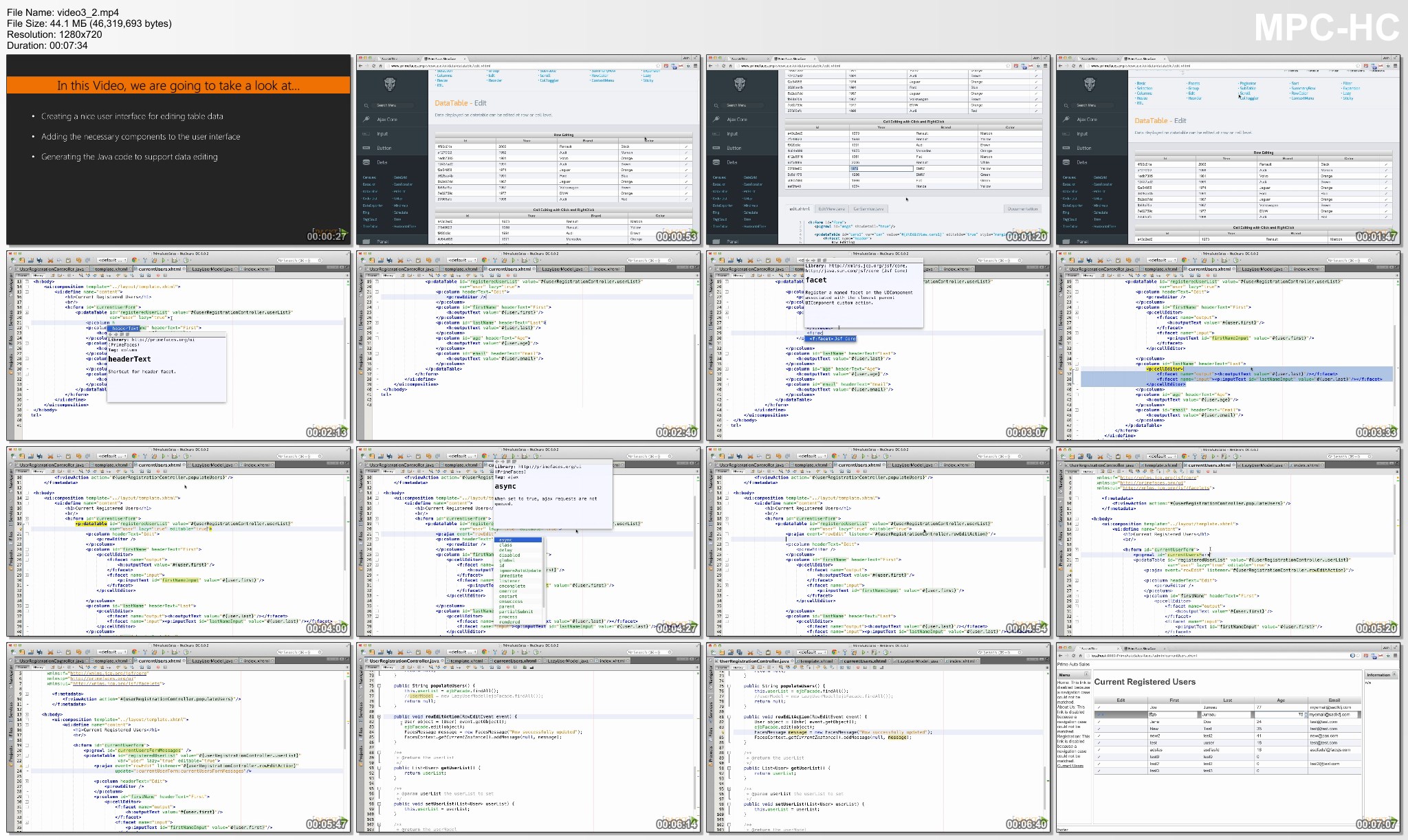Switch to template.xhtml tab in 00:02:13 frame

(112, 269)
